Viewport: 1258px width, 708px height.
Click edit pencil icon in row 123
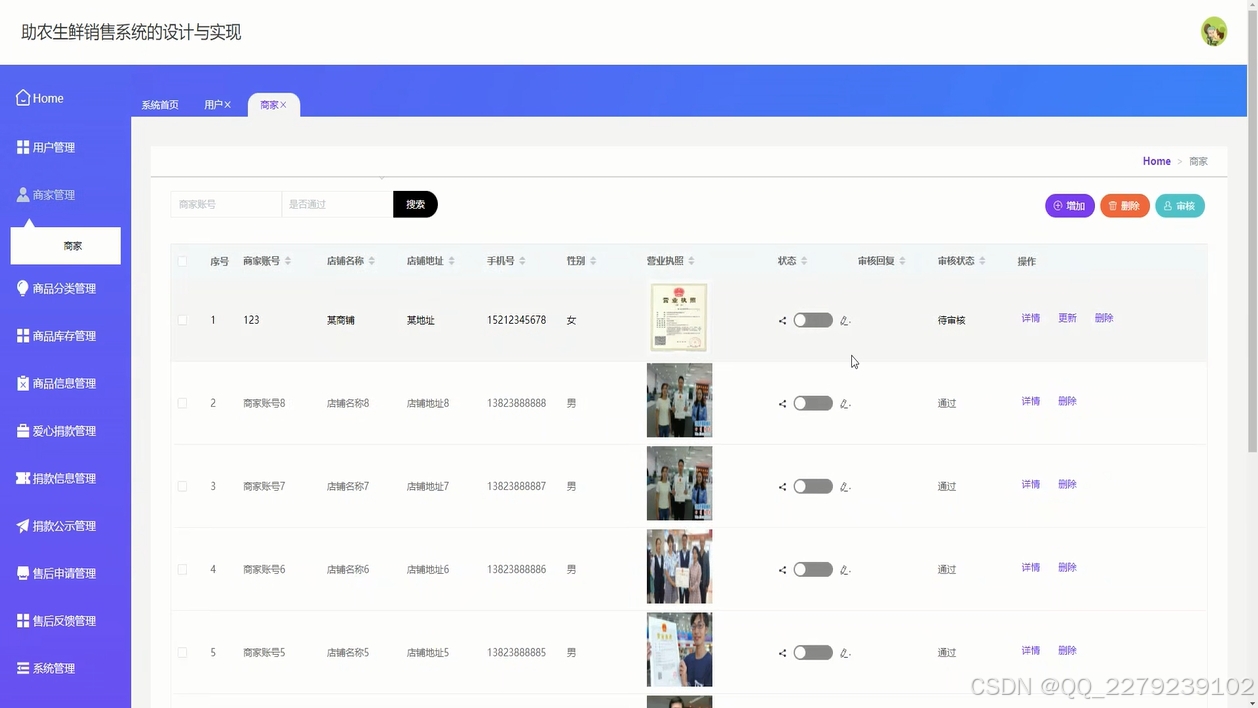pos(845,321)
